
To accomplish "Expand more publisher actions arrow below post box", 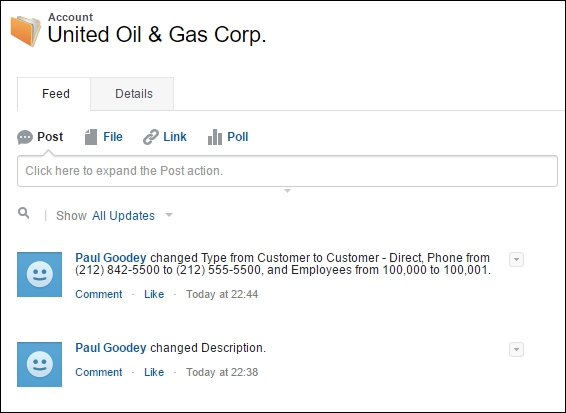I will coord(287,191).
